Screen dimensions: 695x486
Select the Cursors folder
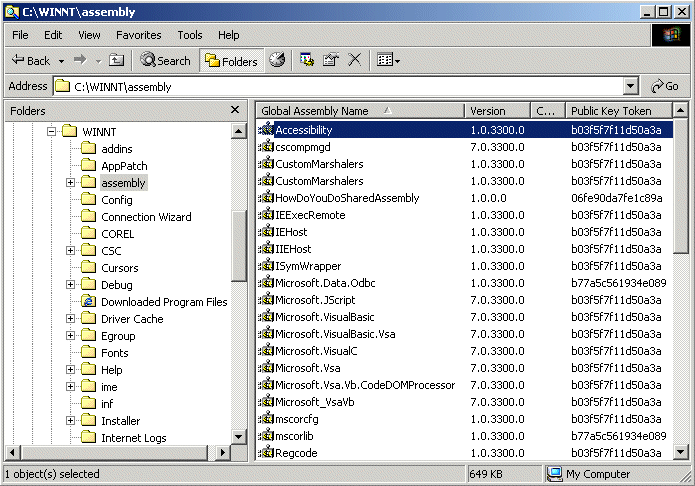pos(120,268)
